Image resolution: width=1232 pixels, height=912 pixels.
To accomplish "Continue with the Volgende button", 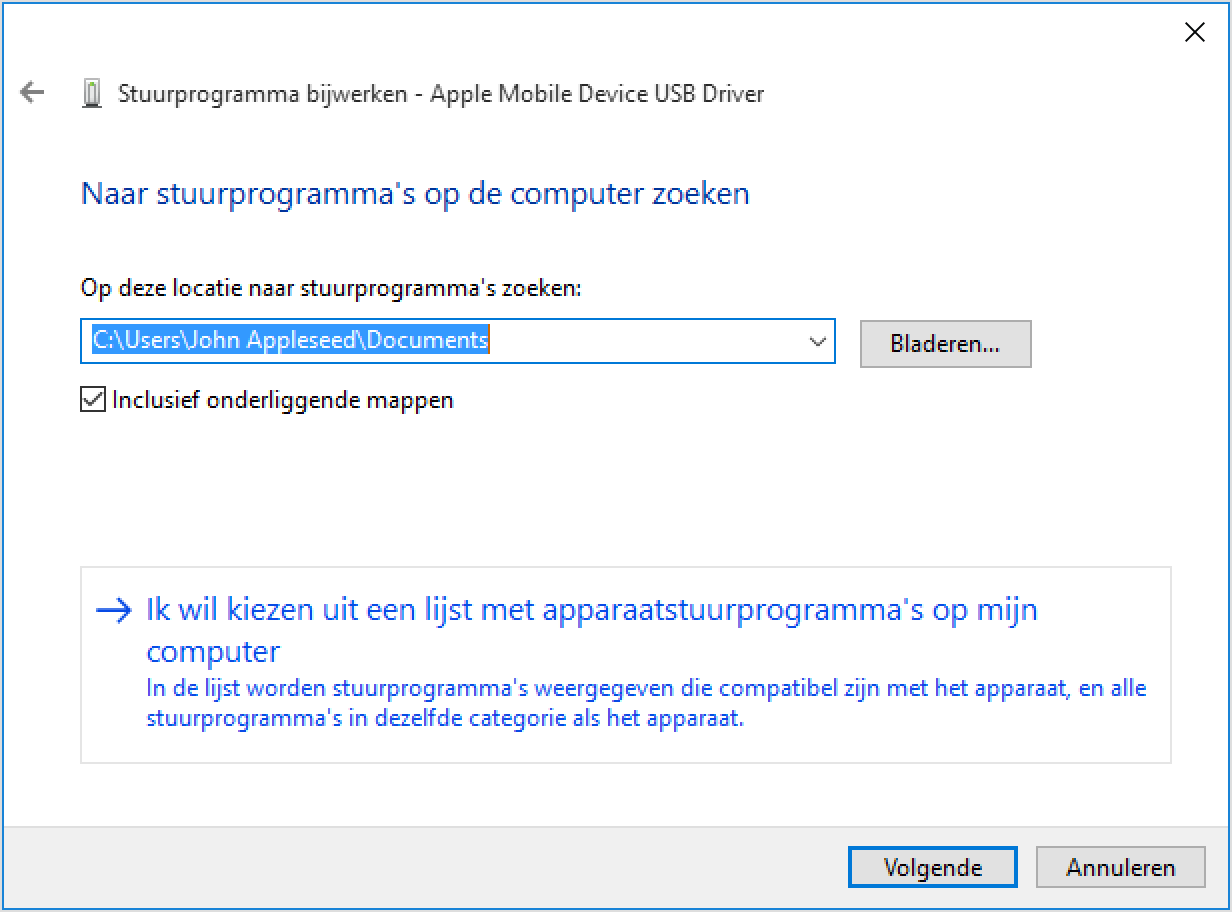I will pos(932,868).
